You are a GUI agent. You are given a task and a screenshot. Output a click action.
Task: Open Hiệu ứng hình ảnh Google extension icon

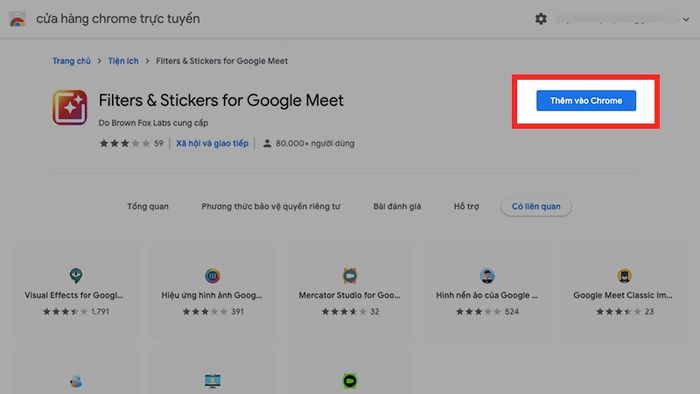212,276
